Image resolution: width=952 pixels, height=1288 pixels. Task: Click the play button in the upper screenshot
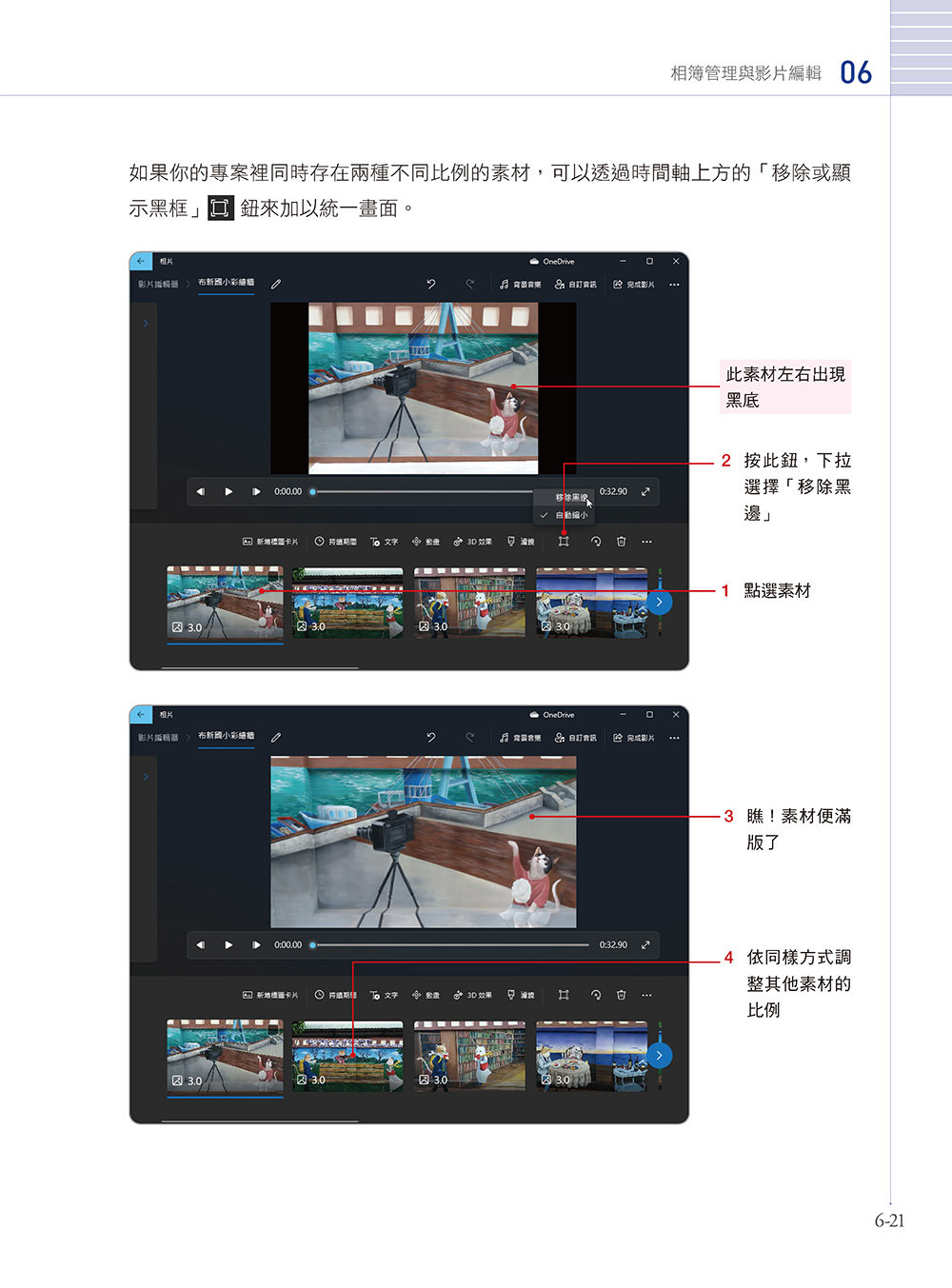click(x=228, y=492)
